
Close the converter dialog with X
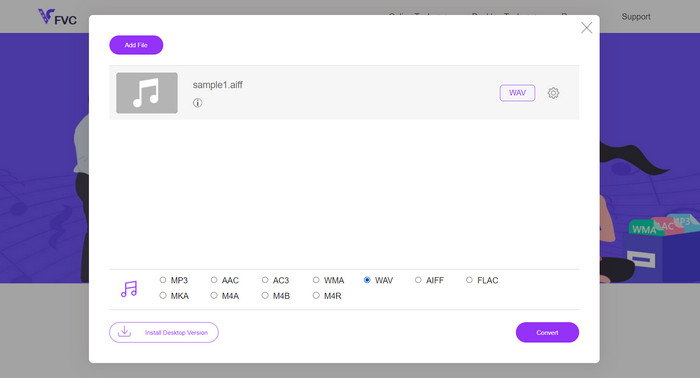587,28
